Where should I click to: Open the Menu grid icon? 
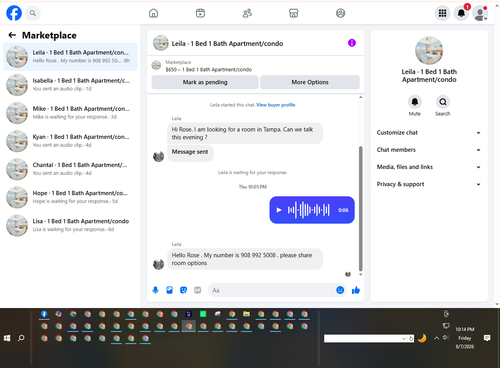pyautogui.click(x=442, y=13)
